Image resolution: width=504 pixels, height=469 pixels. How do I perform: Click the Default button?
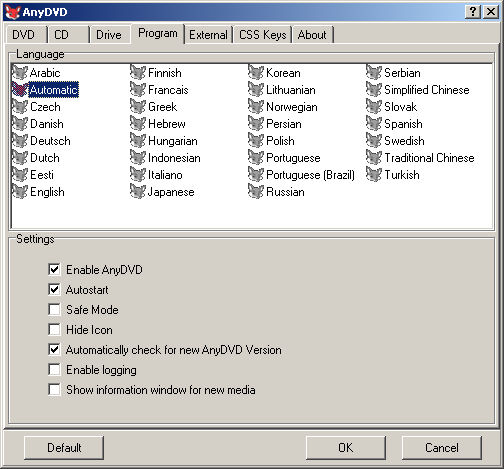tap(64, 447)
